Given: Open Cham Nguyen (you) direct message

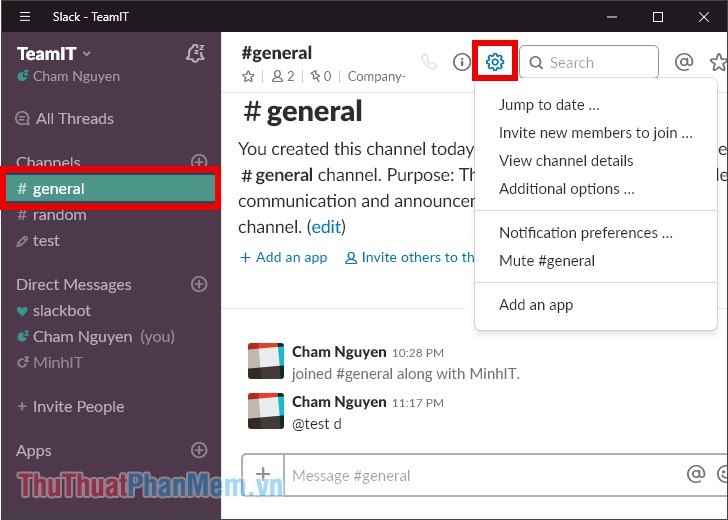Looking at the screenshot, I should (x=96, y=337).
